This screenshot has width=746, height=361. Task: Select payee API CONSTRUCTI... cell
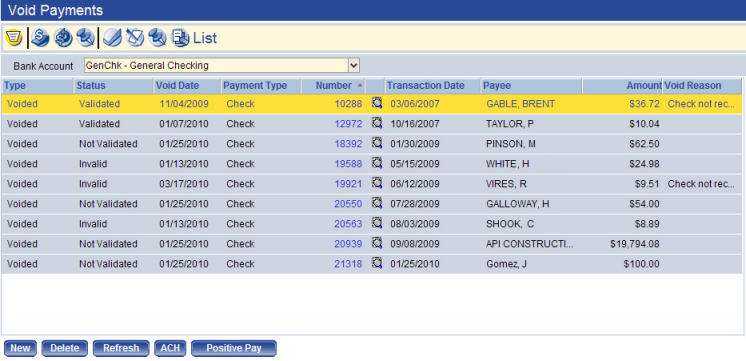(530, 244)
